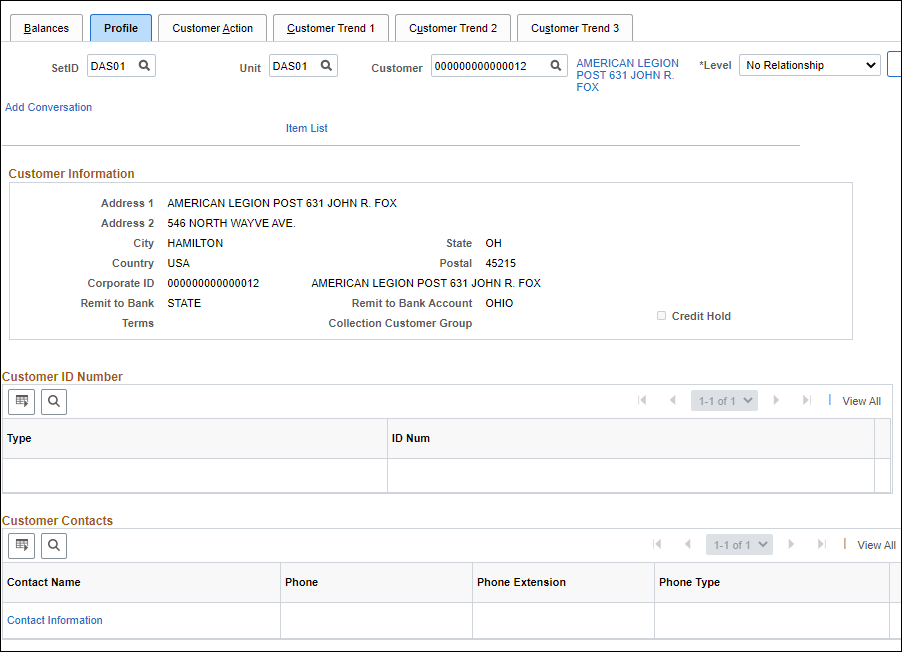Screen dimensions: 902x652
Task: Click the Customer Contacts section heading
Action: (58, 521)
